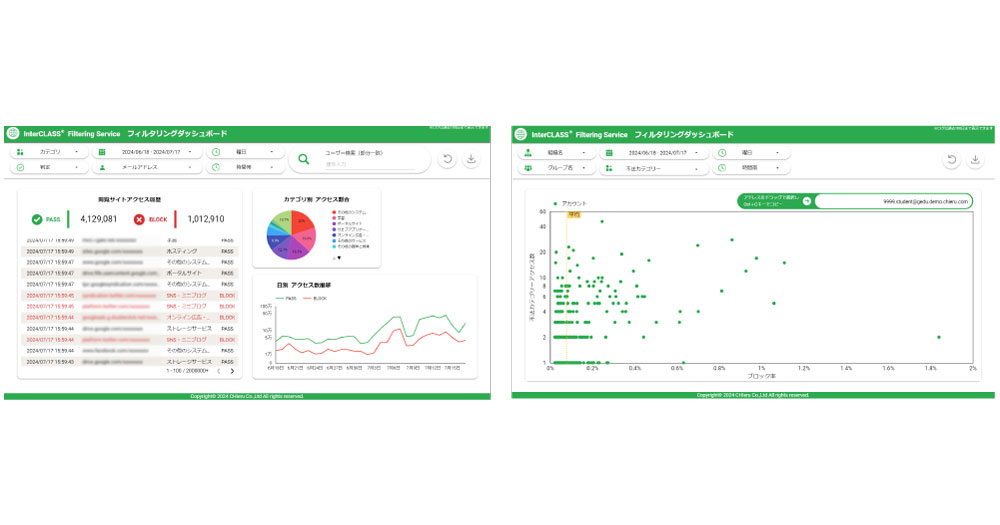The image size is (1000, 525).
Task: Click the red BLOCK cross icon
Action: click(139, 219)
